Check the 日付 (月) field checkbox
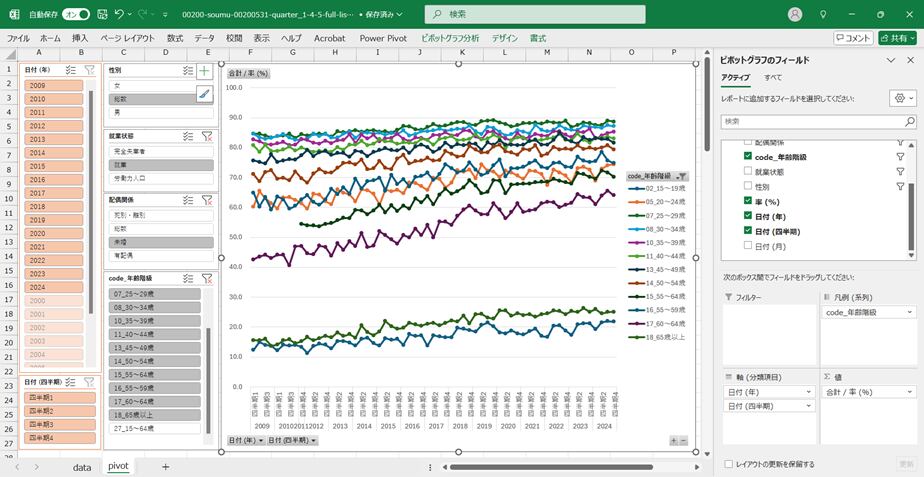The height and width of the screenshot is (477, 924). (x=748, y=246)
